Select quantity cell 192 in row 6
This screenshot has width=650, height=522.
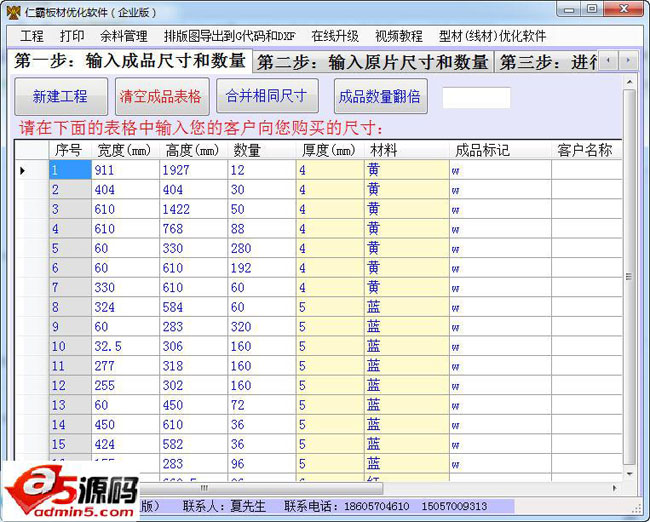pos(262,268)
